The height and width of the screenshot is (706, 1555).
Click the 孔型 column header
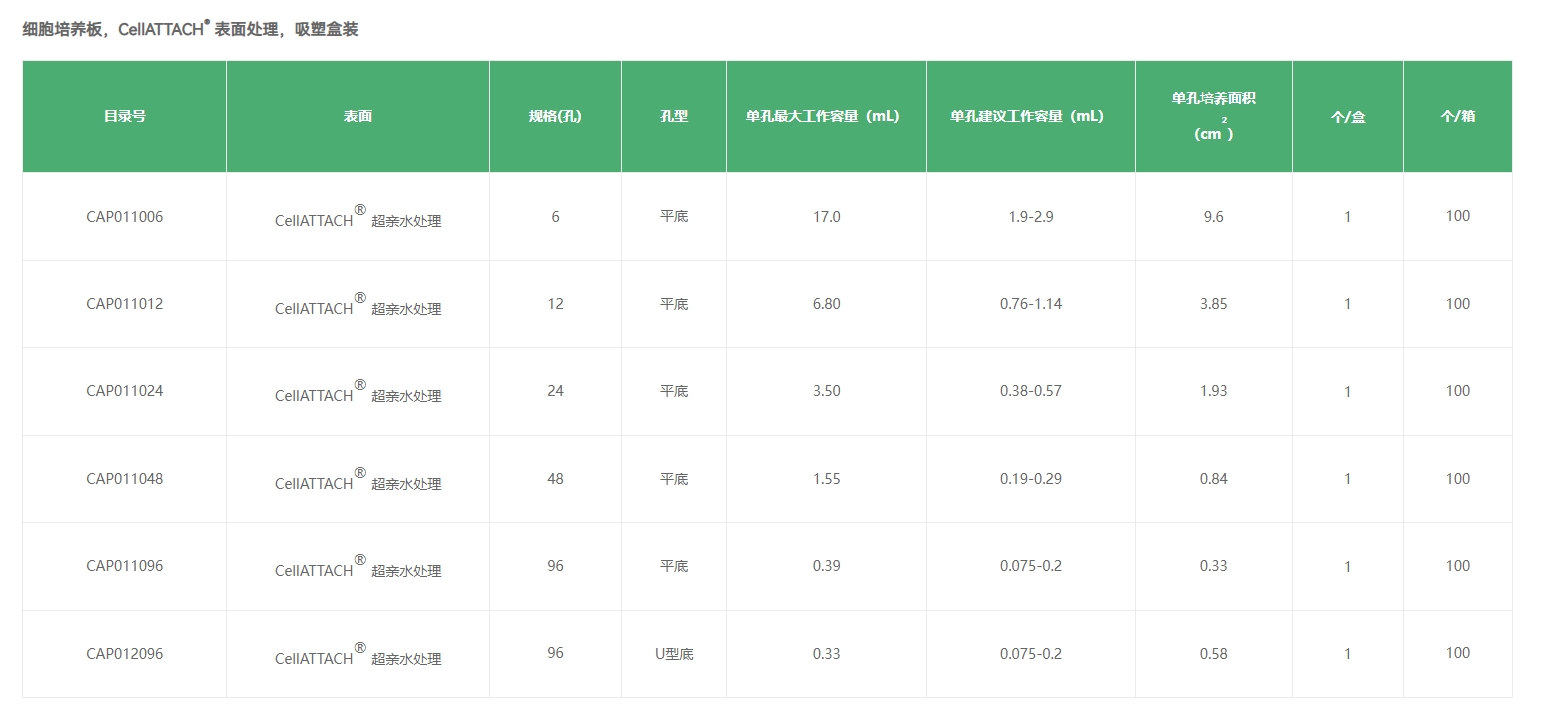[x=674, y=116]
